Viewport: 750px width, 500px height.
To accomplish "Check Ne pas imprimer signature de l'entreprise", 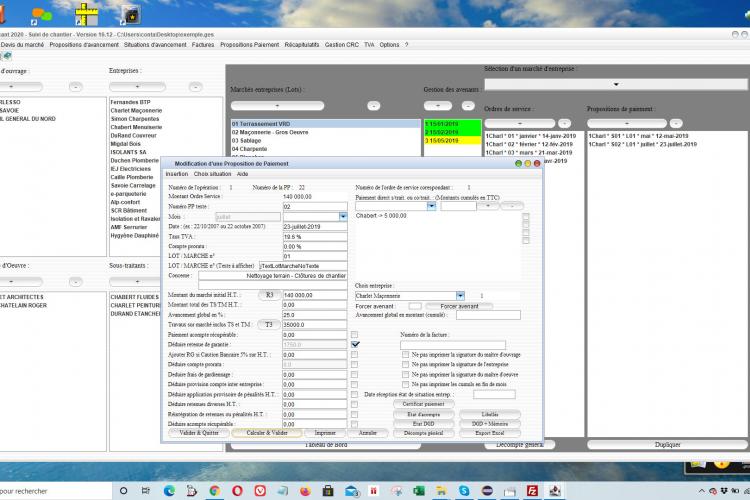I will (406, 365).
